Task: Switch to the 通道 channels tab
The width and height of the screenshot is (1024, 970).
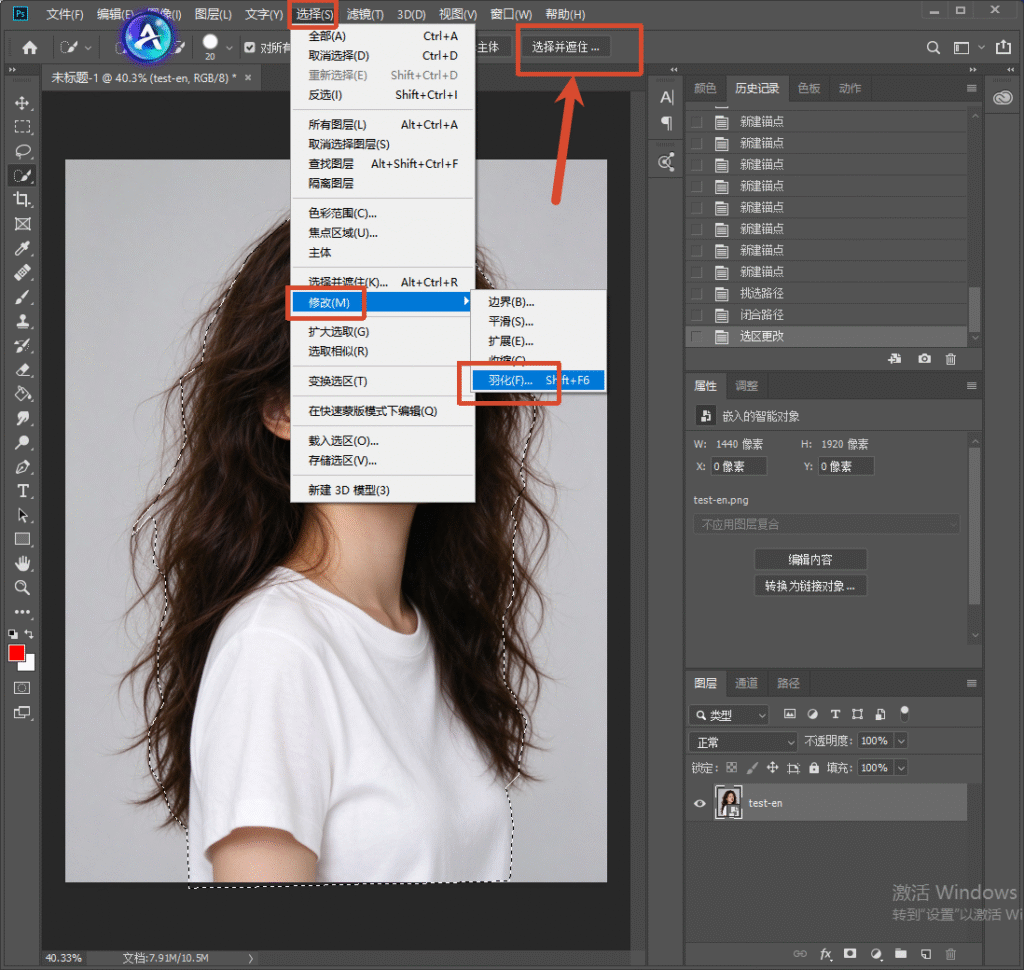Action: pos(746,683)
